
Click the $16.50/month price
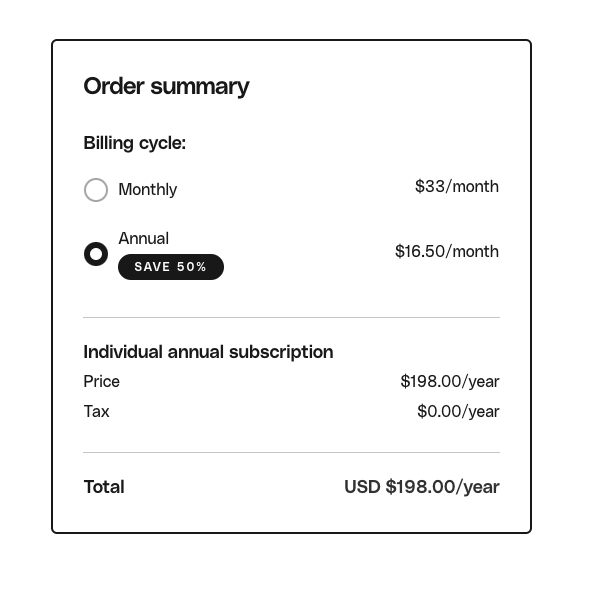tap(447, 252)
